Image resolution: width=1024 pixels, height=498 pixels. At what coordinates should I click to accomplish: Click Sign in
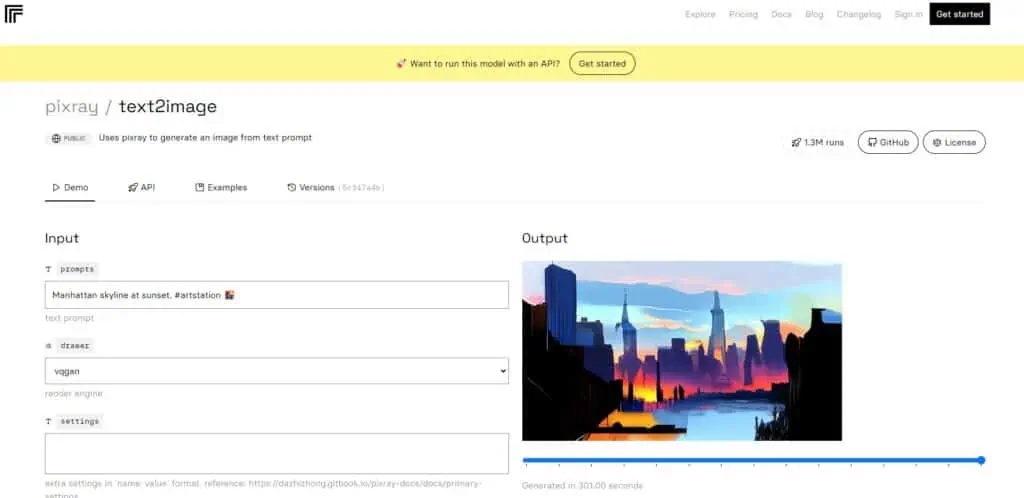click(x=908, y=14)
